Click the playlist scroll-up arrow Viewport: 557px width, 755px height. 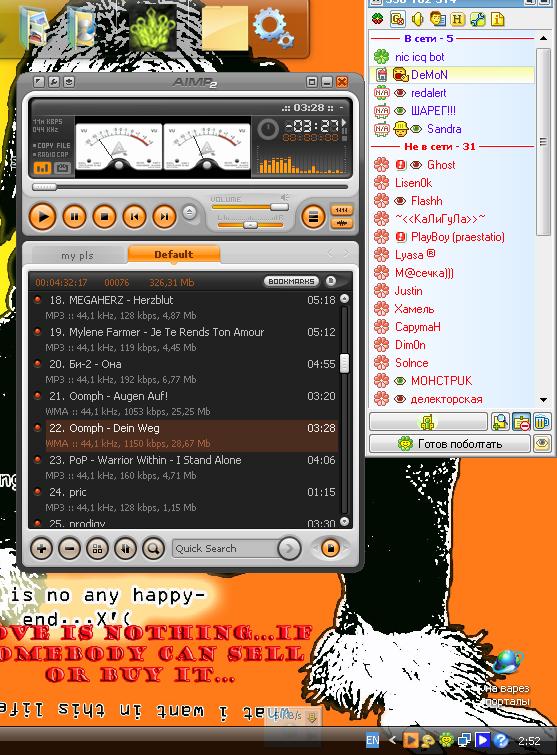pos(344,299)
